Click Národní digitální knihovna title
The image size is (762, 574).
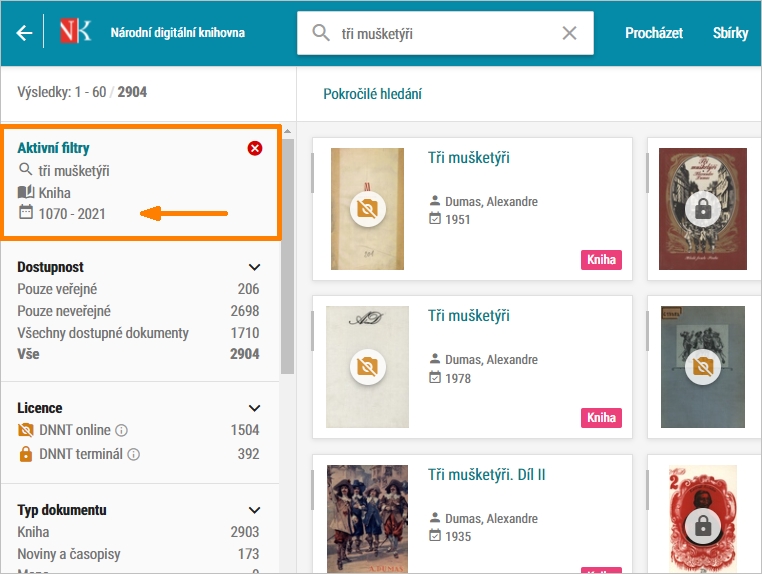click(177, 33)
